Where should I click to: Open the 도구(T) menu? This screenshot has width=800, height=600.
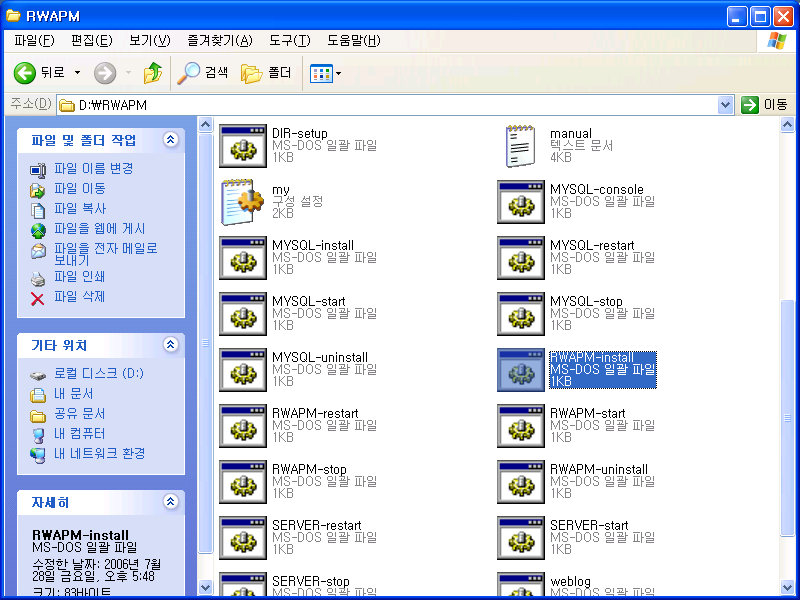point(289,41)
